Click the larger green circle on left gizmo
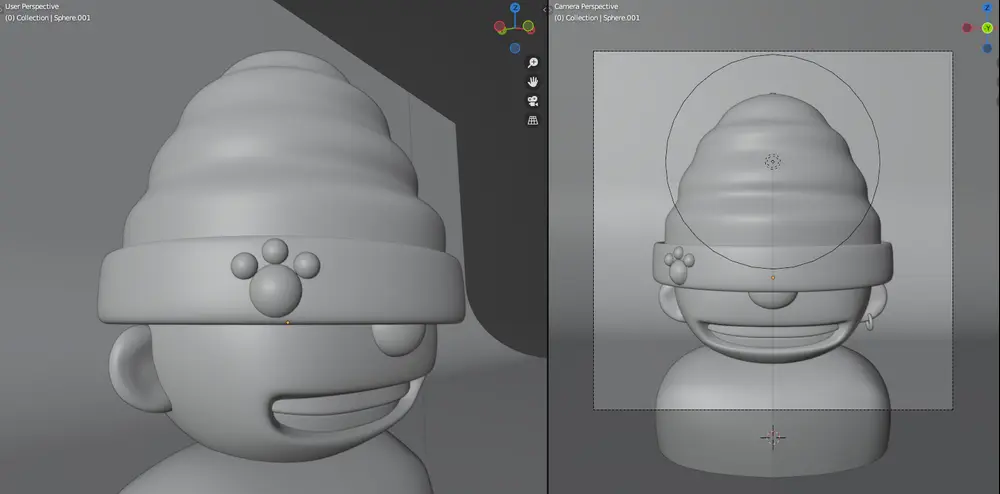This screenshot has width=1000, height=494. pos(527,27)
